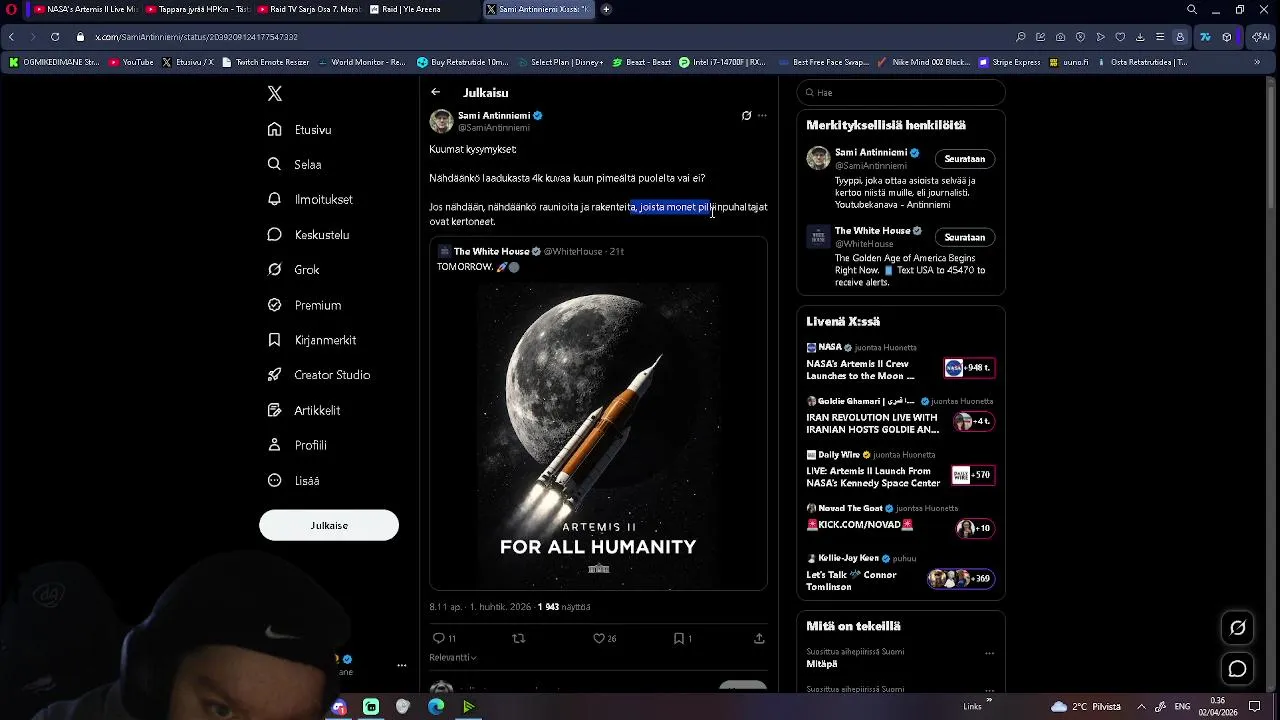The image size is (1280, 720).
Task: Open a new browser tab
Action: pos(606,9)
